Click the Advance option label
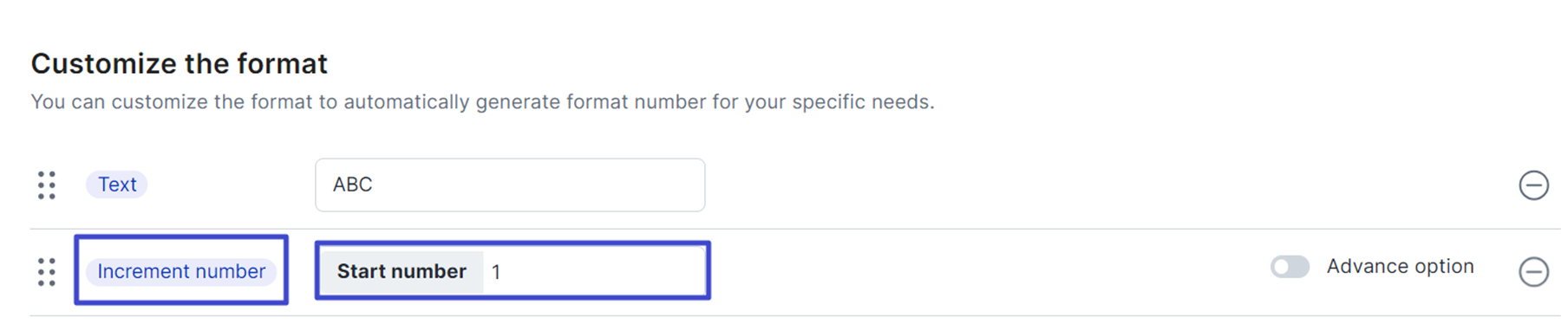This screenshot has height=331, width=1568. [x=1400, y=266]
